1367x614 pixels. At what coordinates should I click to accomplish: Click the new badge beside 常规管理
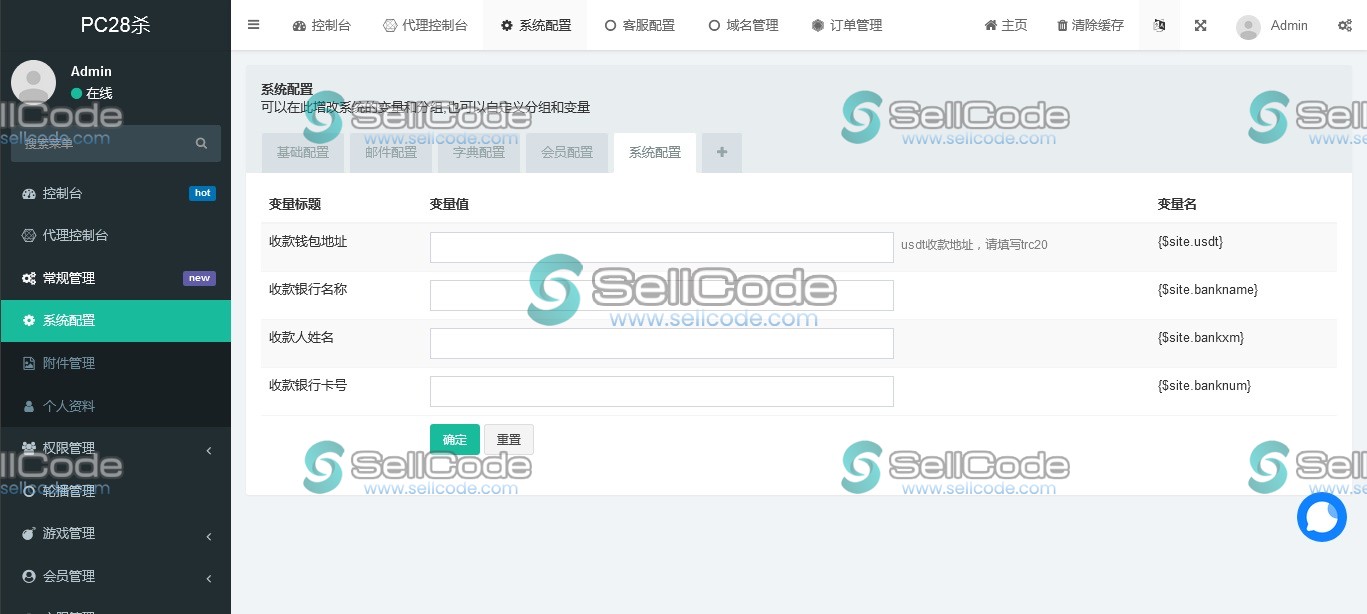199,278
